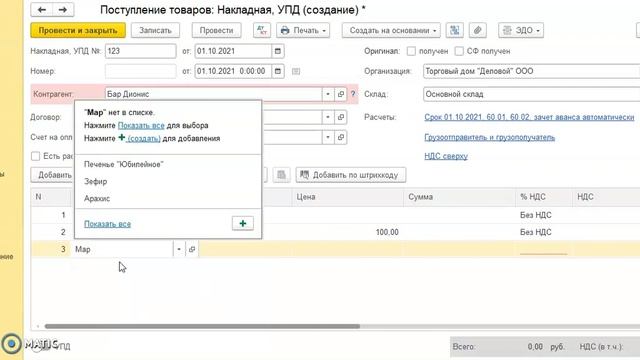The image size is (640, 360).
Task: Attach files with the paperclip icon
Action: (478, 30)
